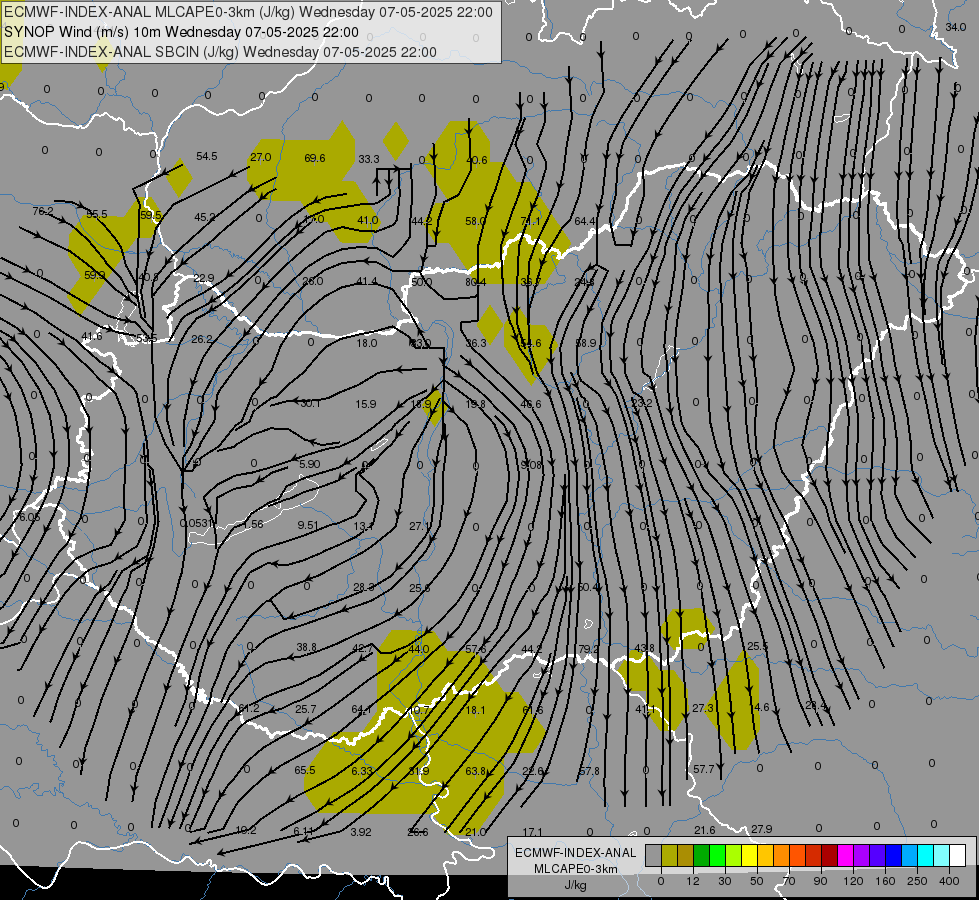
Task: Click the map value '9.51'
Action: pyautogui.click(x=308, y=525)
